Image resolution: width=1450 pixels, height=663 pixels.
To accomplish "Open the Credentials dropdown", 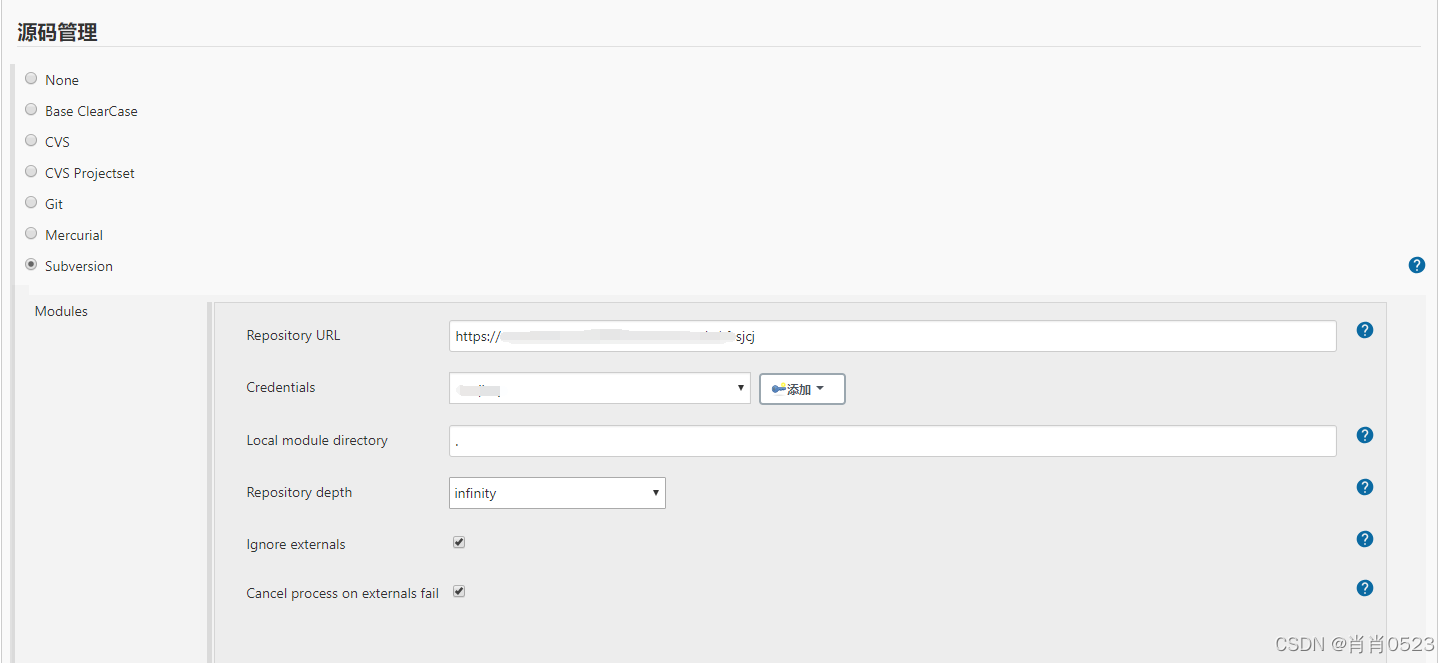I will [600, 388].
